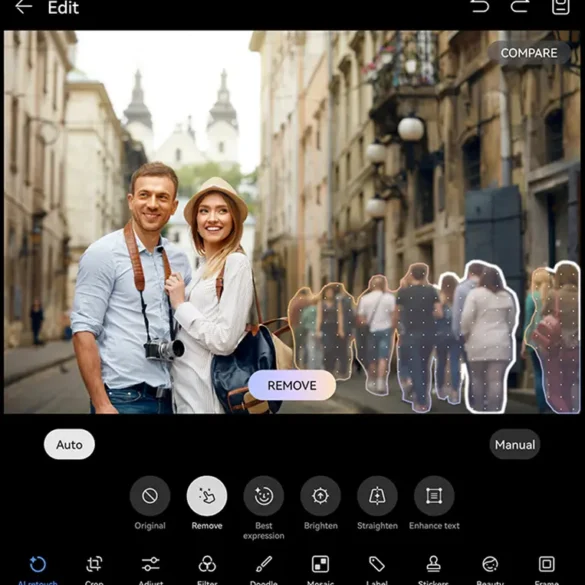Go back using the arrow beside Edit
Image resolution: width=585 pixels, height=585 pixels.
(24, 7)
